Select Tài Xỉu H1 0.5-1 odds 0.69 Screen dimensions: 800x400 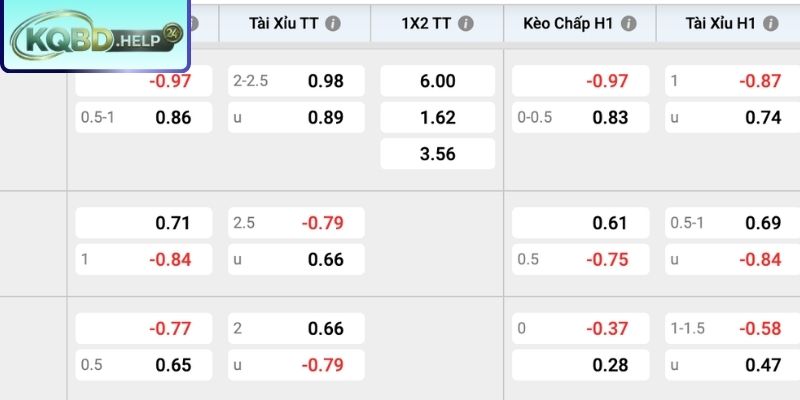[x=733, y=223]
